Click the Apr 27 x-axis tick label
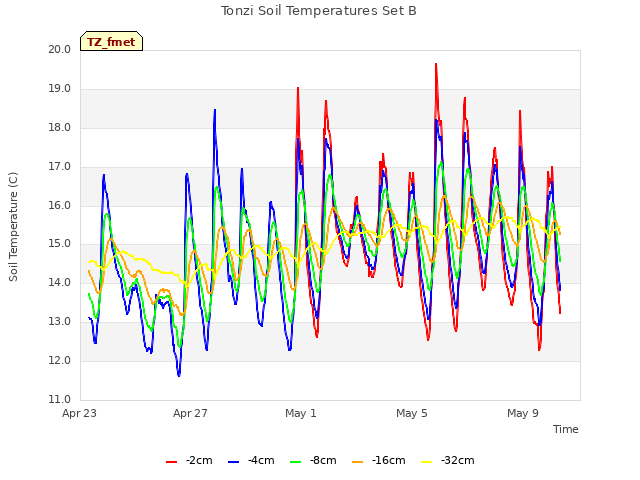Viewport: 640px width, 480px height. (190, 413)
